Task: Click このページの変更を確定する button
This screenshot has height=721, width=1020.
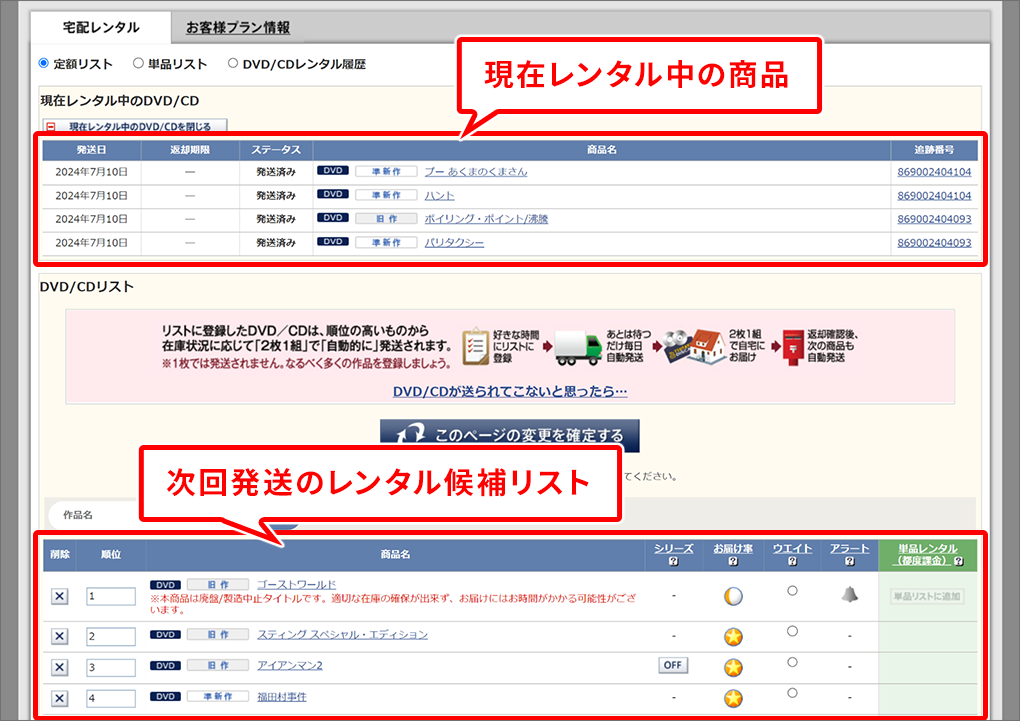Action: [509, 436]
